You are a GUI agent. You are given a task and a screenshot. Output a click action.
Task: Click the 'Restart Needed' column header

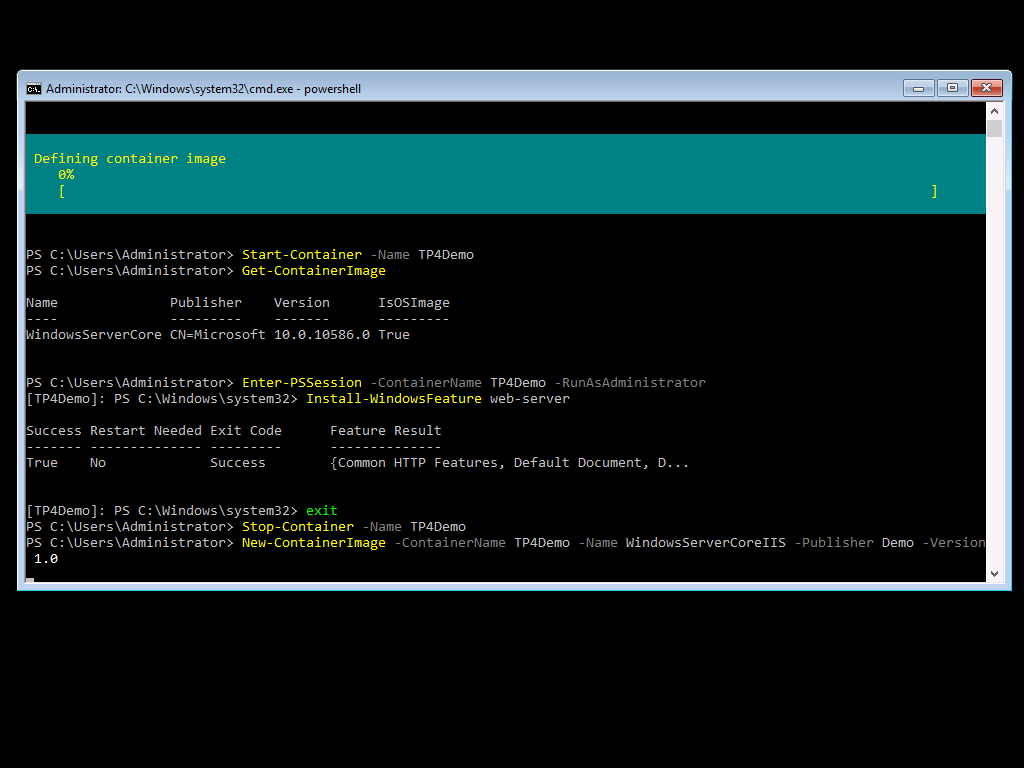pyautogui.click(x=146, y=431)
